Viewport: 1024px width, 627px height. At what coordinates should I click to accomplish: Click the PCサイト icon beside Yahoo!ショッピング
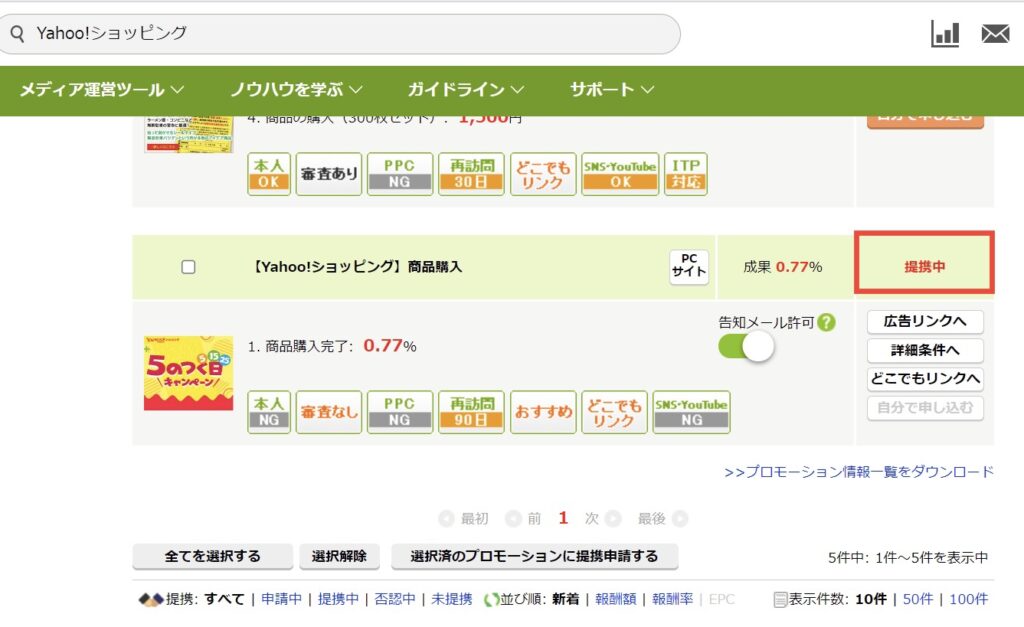(x=688, y=267)
